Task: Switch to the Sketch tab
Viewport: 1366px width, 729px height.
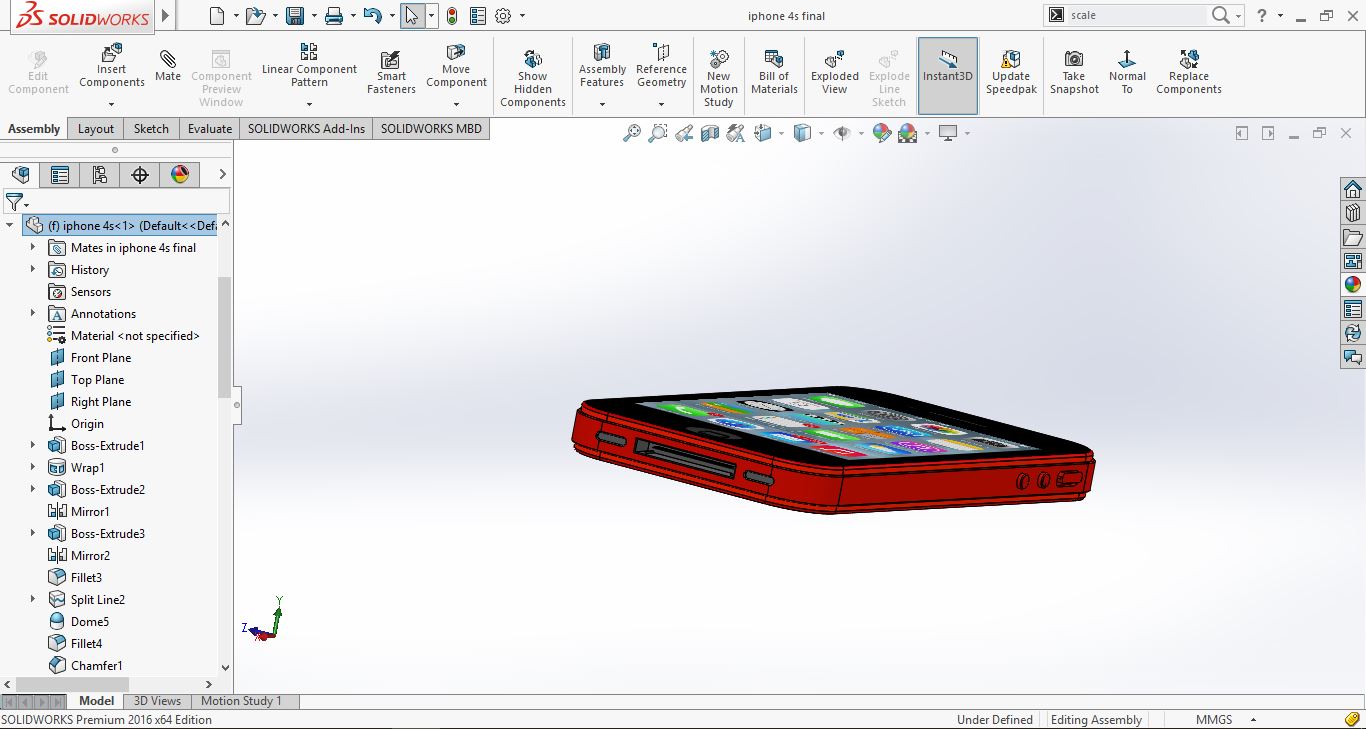Action: coord(151,128)
